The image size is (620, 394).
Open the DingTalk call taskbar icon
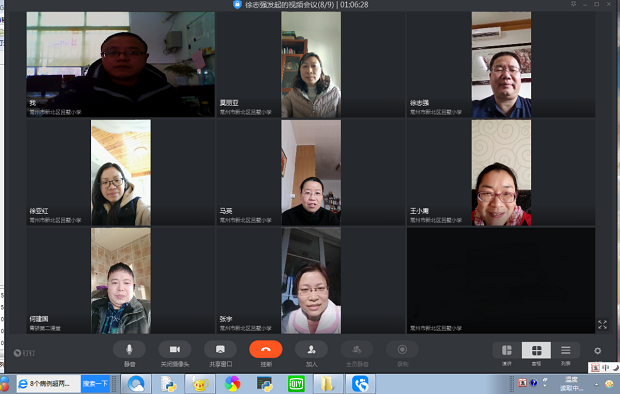[x=360, y=384]
